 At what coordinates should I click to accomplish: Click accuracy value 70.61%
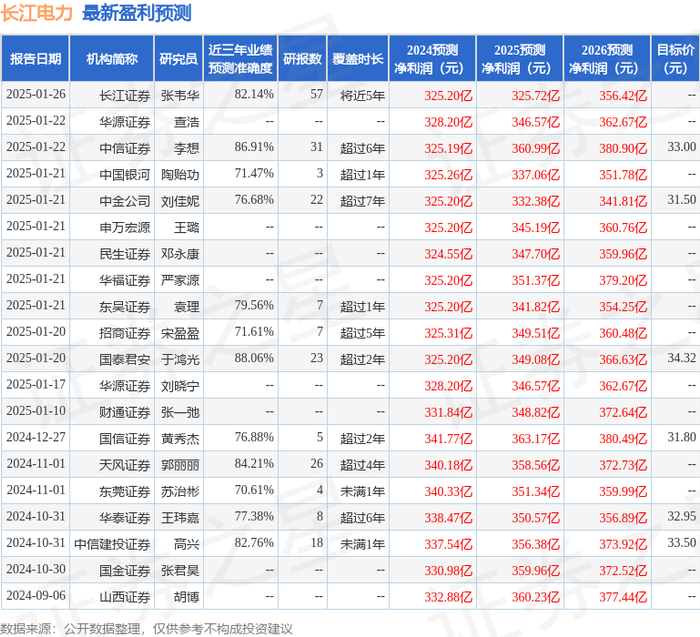tap(254, 490)
